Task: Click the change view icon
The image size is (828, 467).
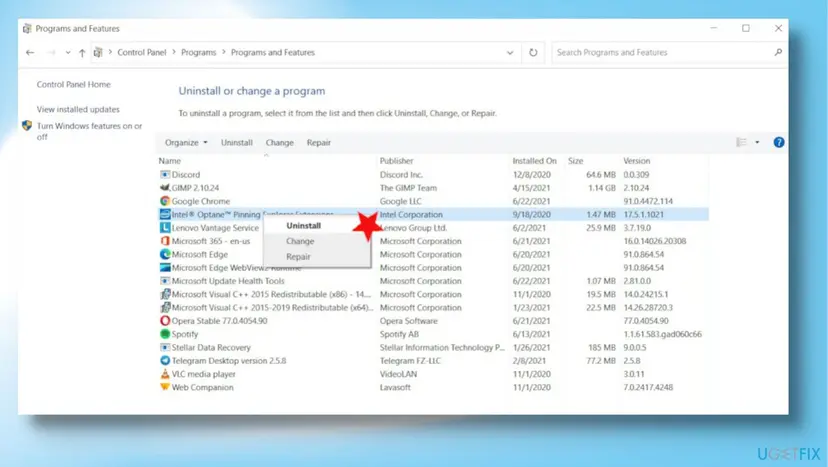Action: tap(741, 142)
